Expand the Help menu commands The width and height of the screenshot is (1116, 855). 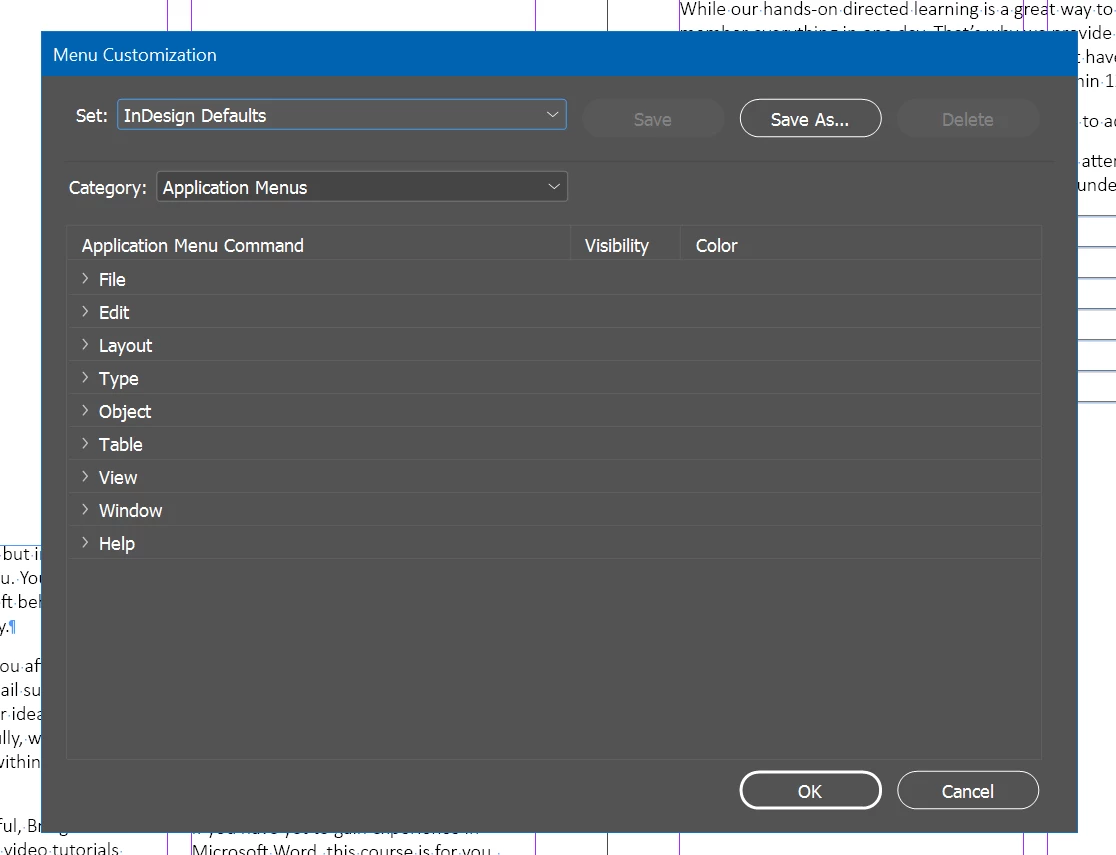coord(85,542)
